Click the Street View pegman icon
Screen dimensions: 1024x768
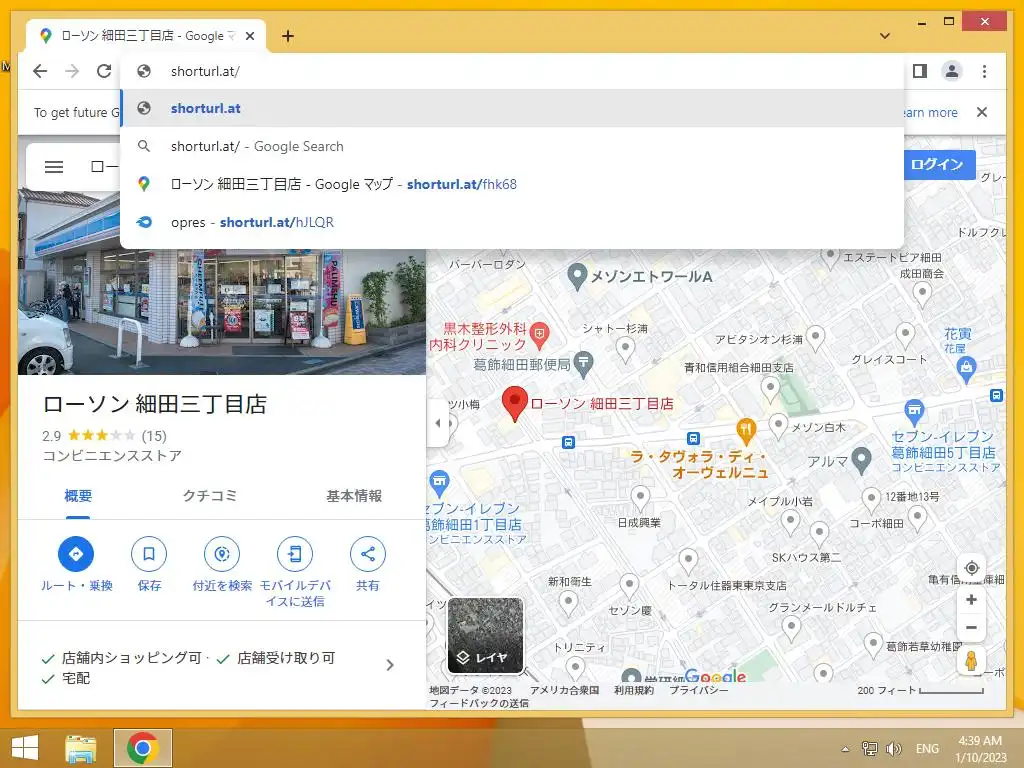[971, 660]
